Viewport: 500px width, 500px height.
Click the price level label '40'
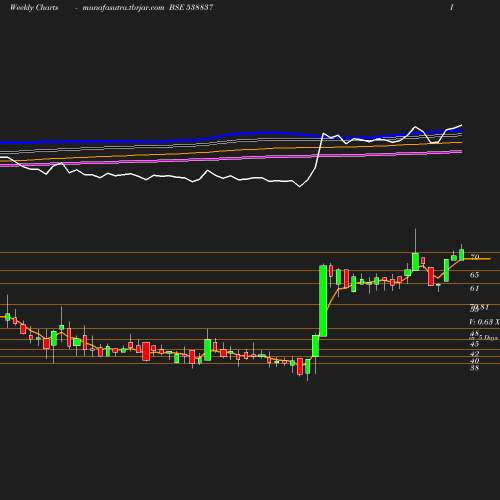pyautogui.click(x=474, y=361)
